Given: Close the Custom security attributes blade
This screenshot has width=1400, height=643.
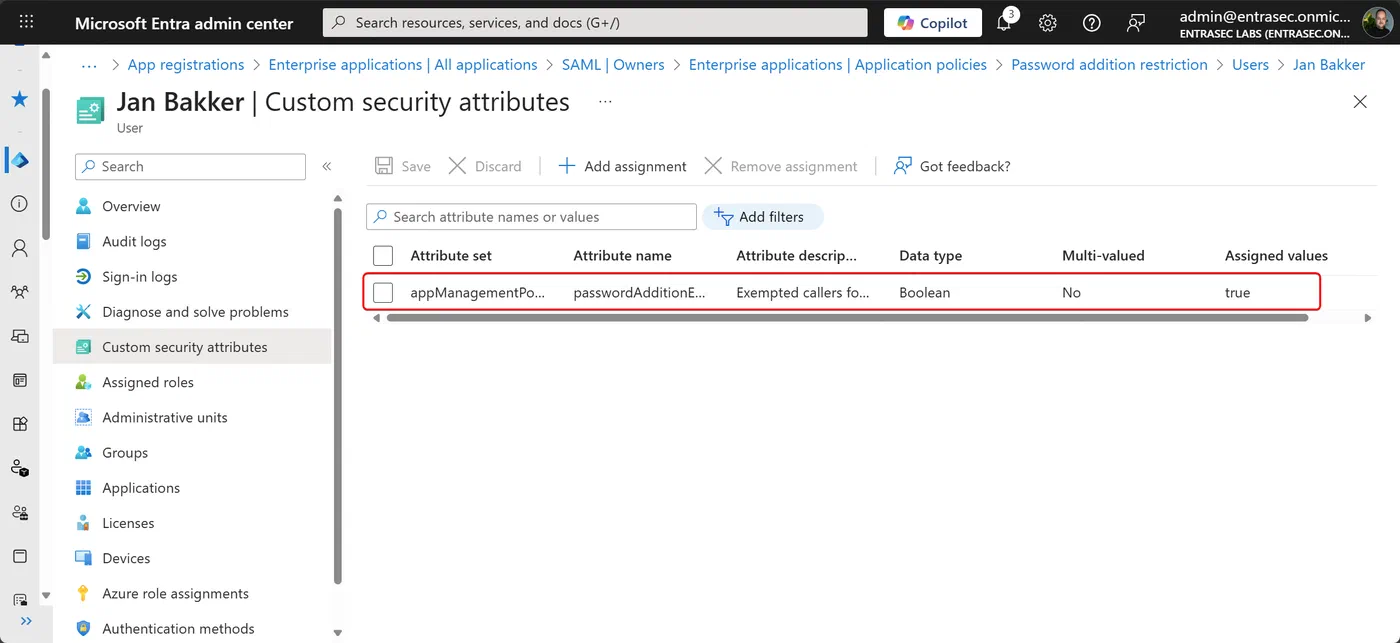Looking at the screenshot, I should click(1360, 102).
